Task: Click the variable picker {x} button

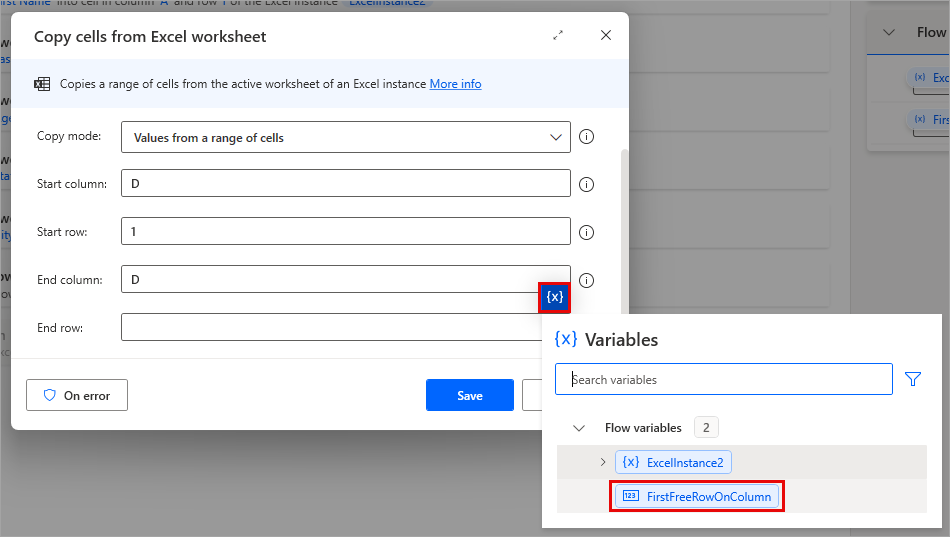Action: coord(554,297)
